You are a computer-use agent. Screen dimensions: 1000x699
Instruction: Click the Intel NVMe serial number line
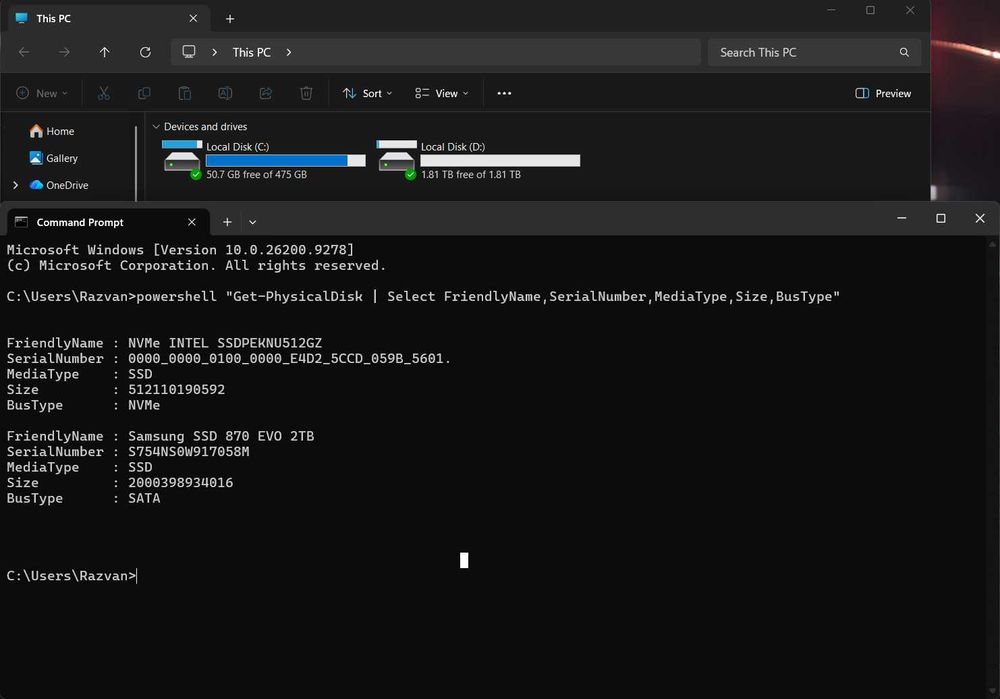[x=228, y=358]
